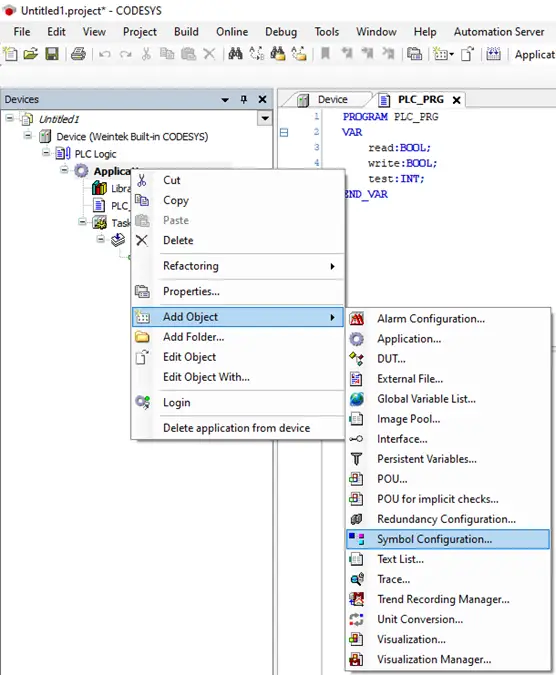
Task: Collapse the Application tree node
Action: [x=64, y=170]
